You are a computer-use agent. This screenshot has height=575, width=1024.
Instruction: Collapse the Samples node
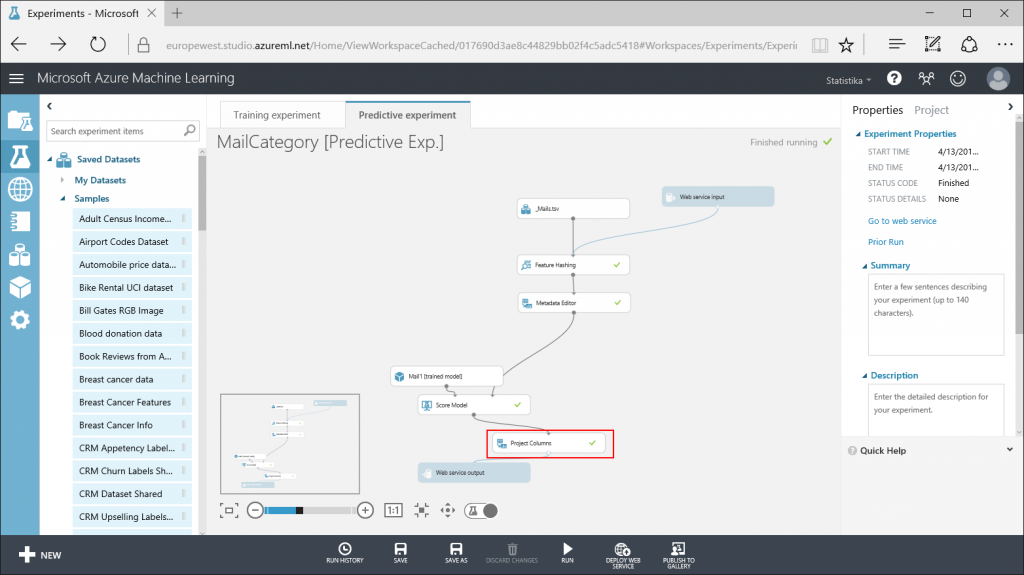63,199
